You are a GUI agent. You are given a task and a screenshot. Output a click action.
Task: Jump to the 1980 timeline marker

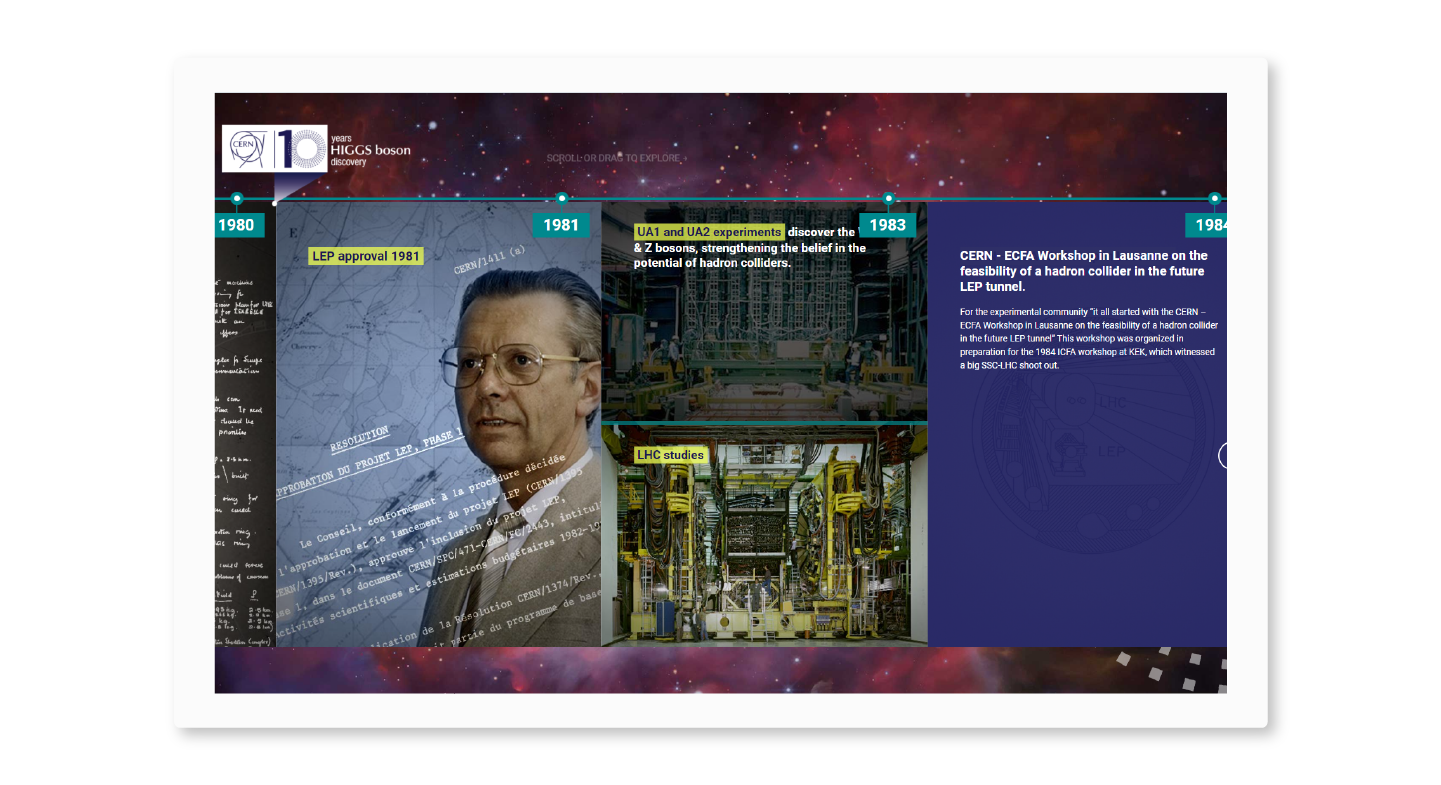click(237, 225)
